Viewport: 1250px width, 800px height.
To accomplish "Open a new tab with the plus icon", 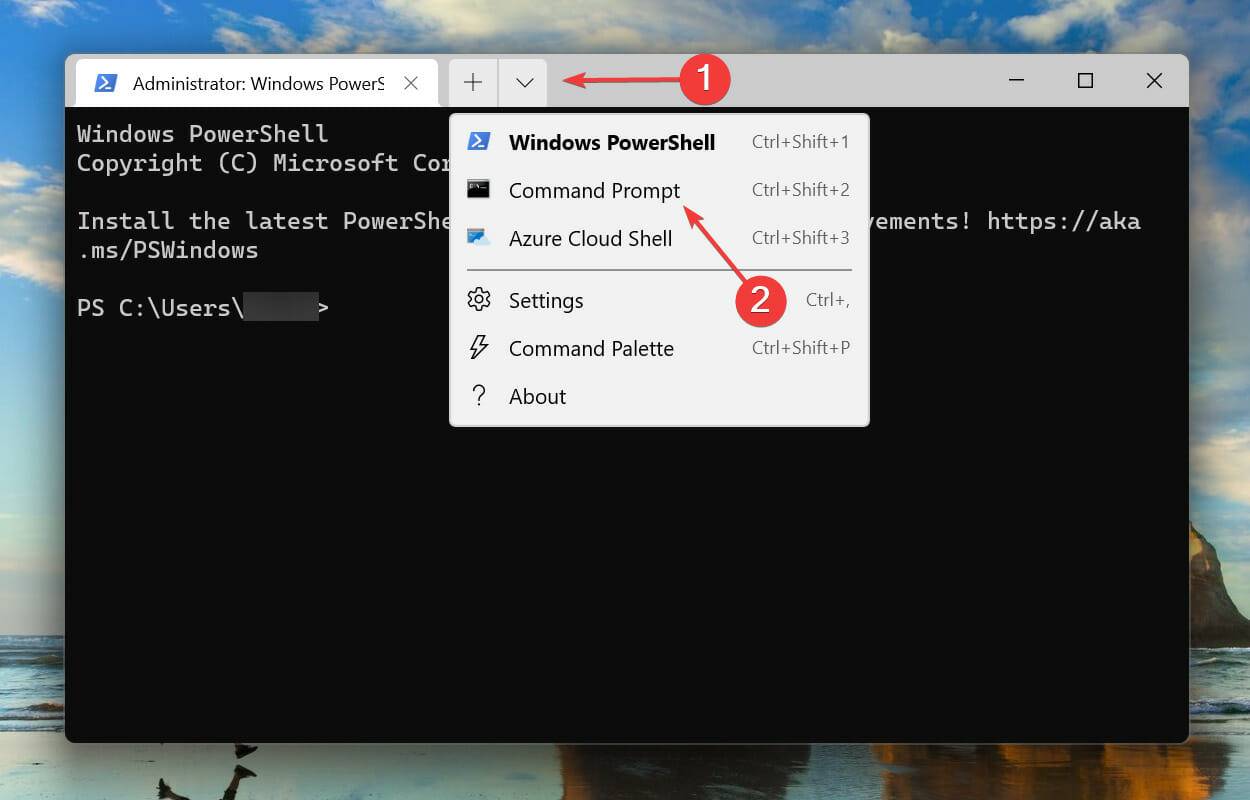I will [x=471, y=82].
